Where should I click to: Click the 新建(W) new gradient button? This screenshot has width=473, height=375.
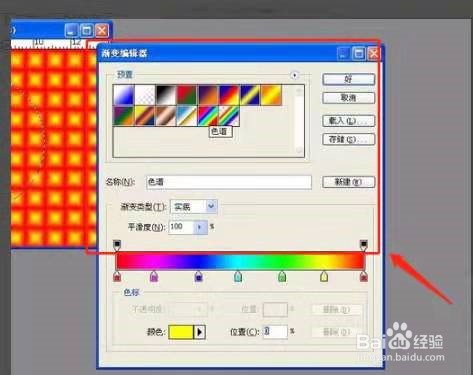(349, 182)
